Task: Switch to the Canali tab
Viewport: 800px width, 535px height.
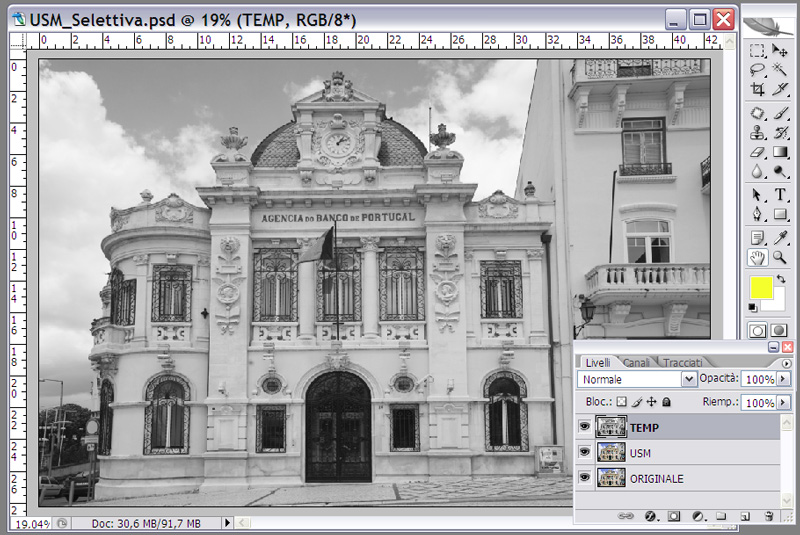Action: [x=636, y=362]
